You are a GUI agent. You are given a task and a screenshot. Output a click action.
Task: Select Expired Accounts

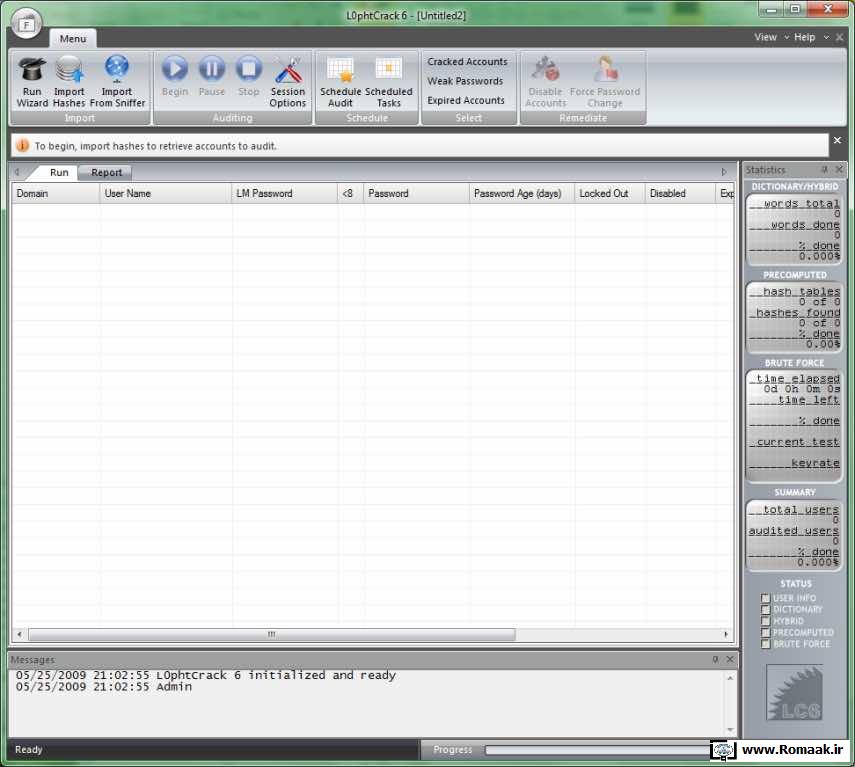pos(466,100)
